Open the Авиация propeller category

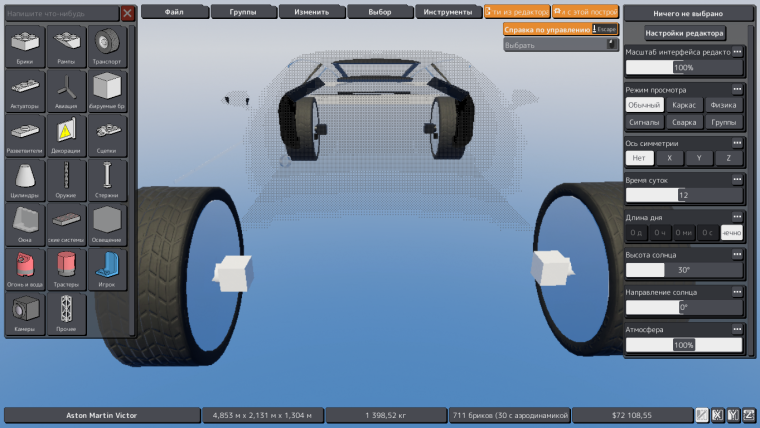point(66,91)
